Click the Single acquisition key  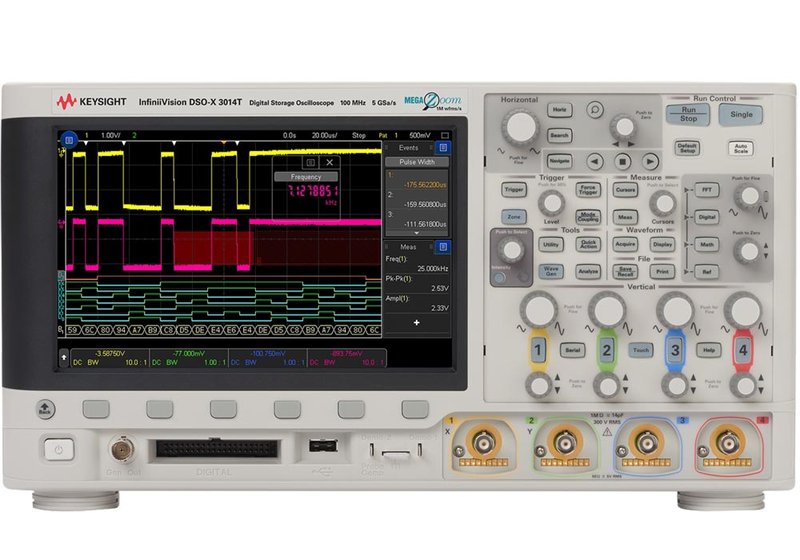click(741, 115)
